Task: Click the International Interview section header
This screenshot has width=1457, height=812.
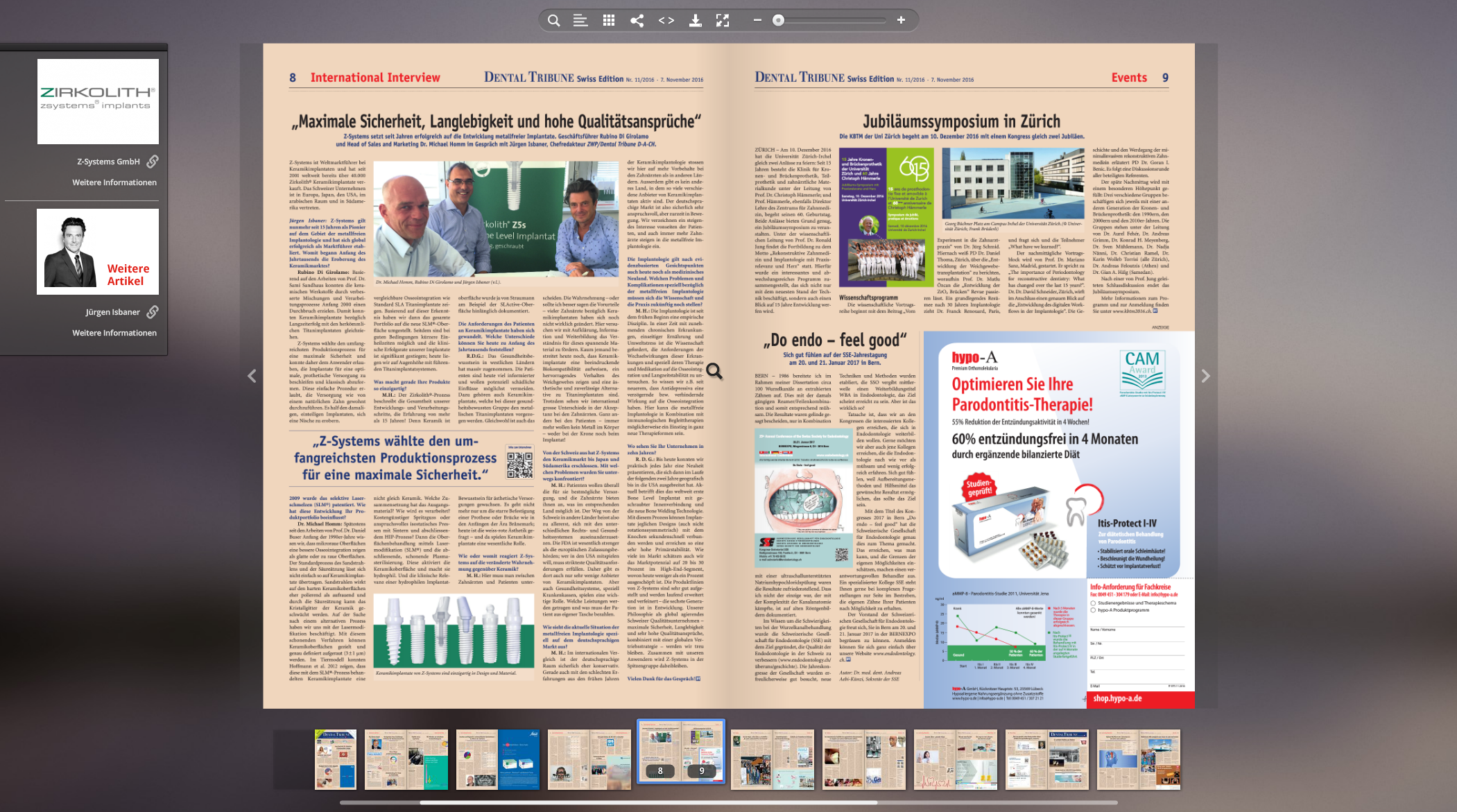Action: pyautogui.click(x=375, y=78)
